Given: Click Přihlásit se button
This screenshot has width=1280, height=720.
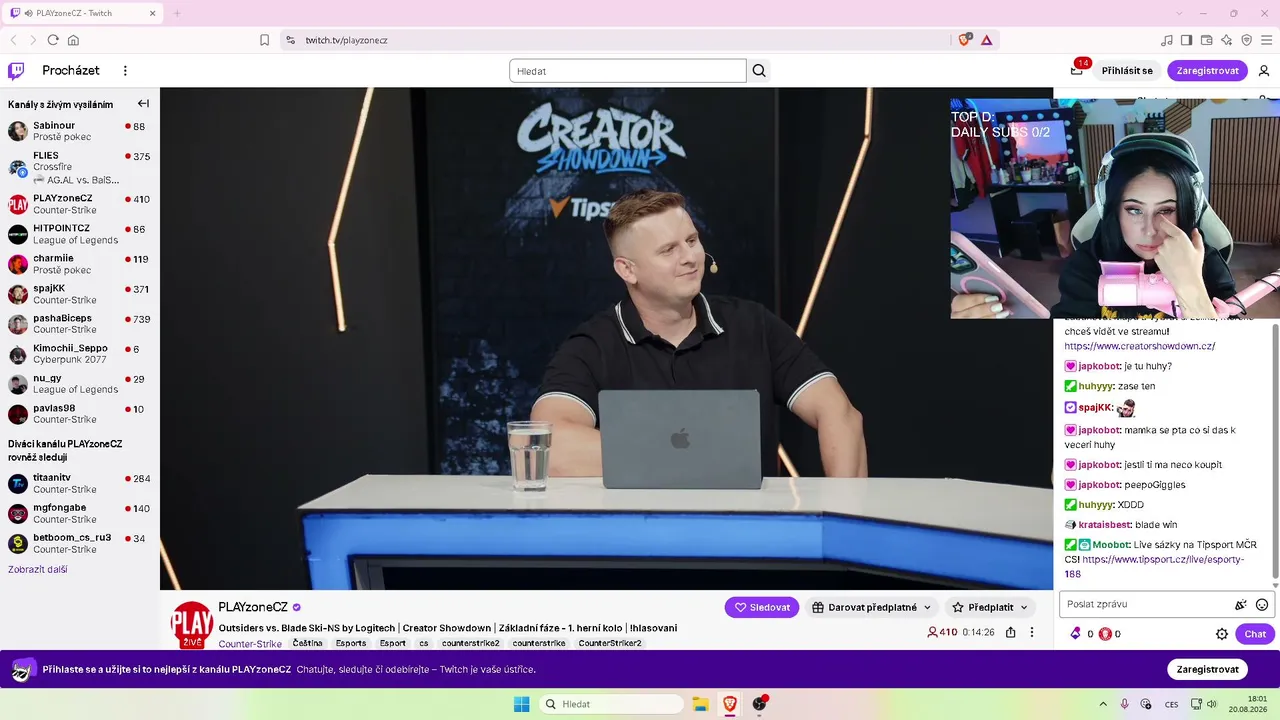Looking at the screenshot, I should click(1127, 71).
